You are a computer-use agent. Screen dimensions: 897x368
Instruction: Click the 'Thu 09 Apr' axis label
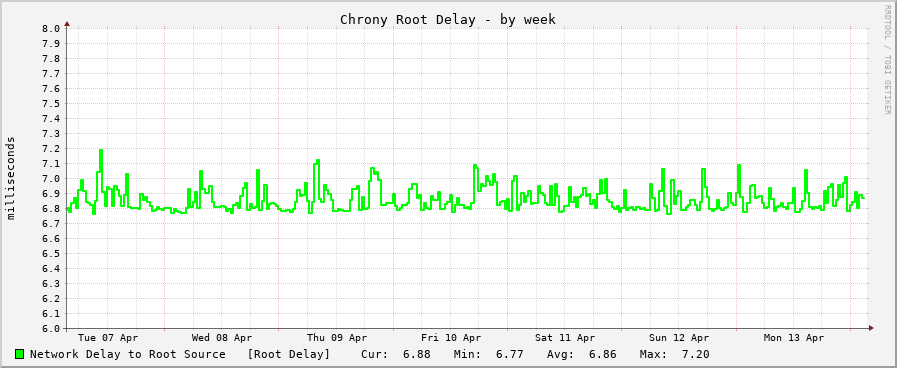coord(336,338)
